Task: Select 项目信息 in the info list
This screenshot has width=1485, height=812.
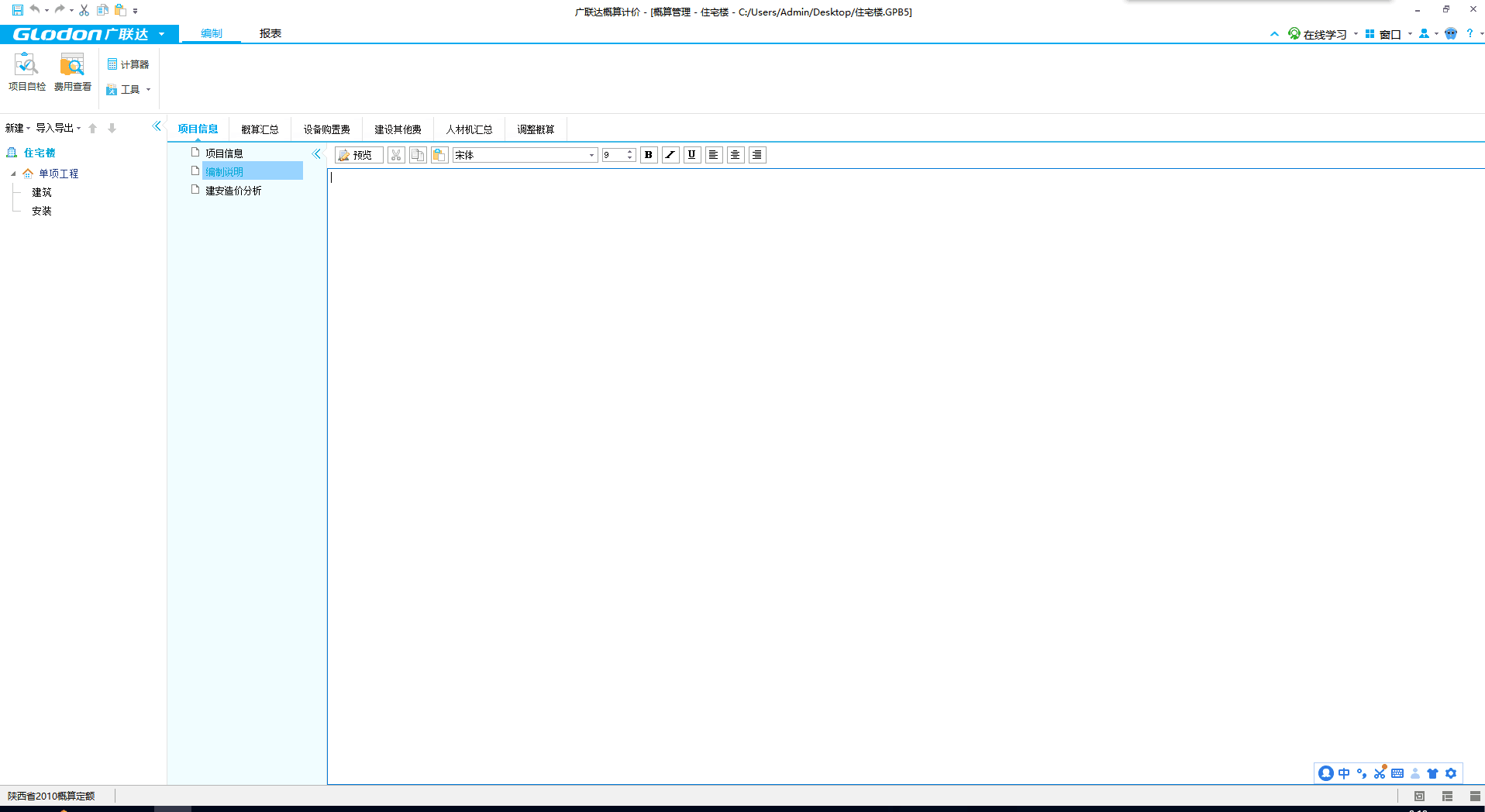Action: click(224, 153)
